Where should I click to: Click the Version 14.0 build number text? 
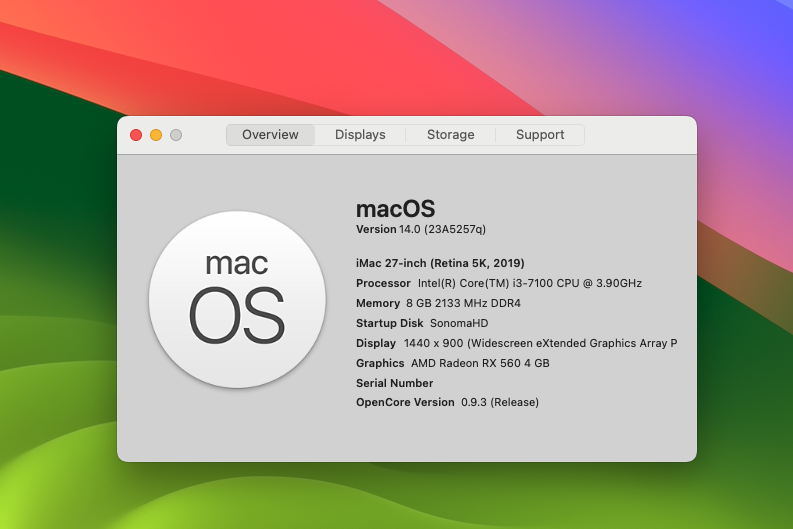[x=420, y=229]
